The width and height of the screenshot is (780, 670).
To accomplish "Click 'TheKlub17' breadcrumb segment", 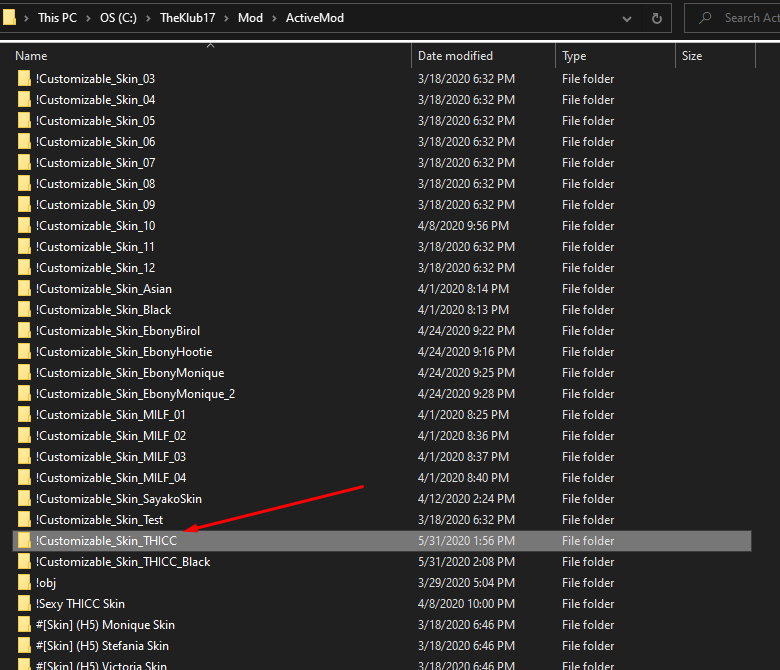I will click(x=188, y=18).
